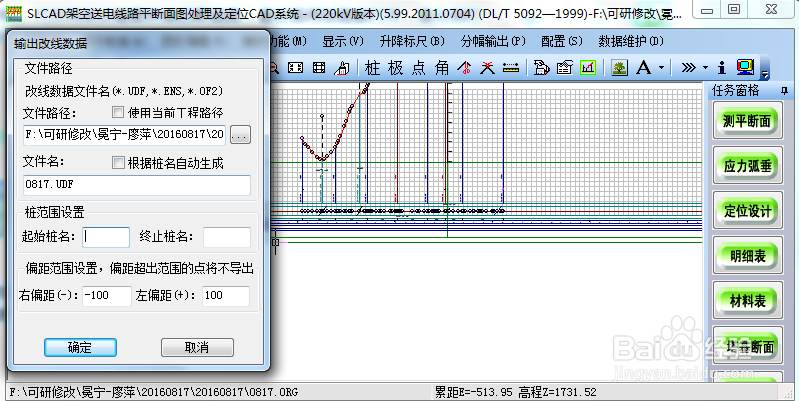
Task: Click the red scissors cut icon
Action: coord(464,67)
